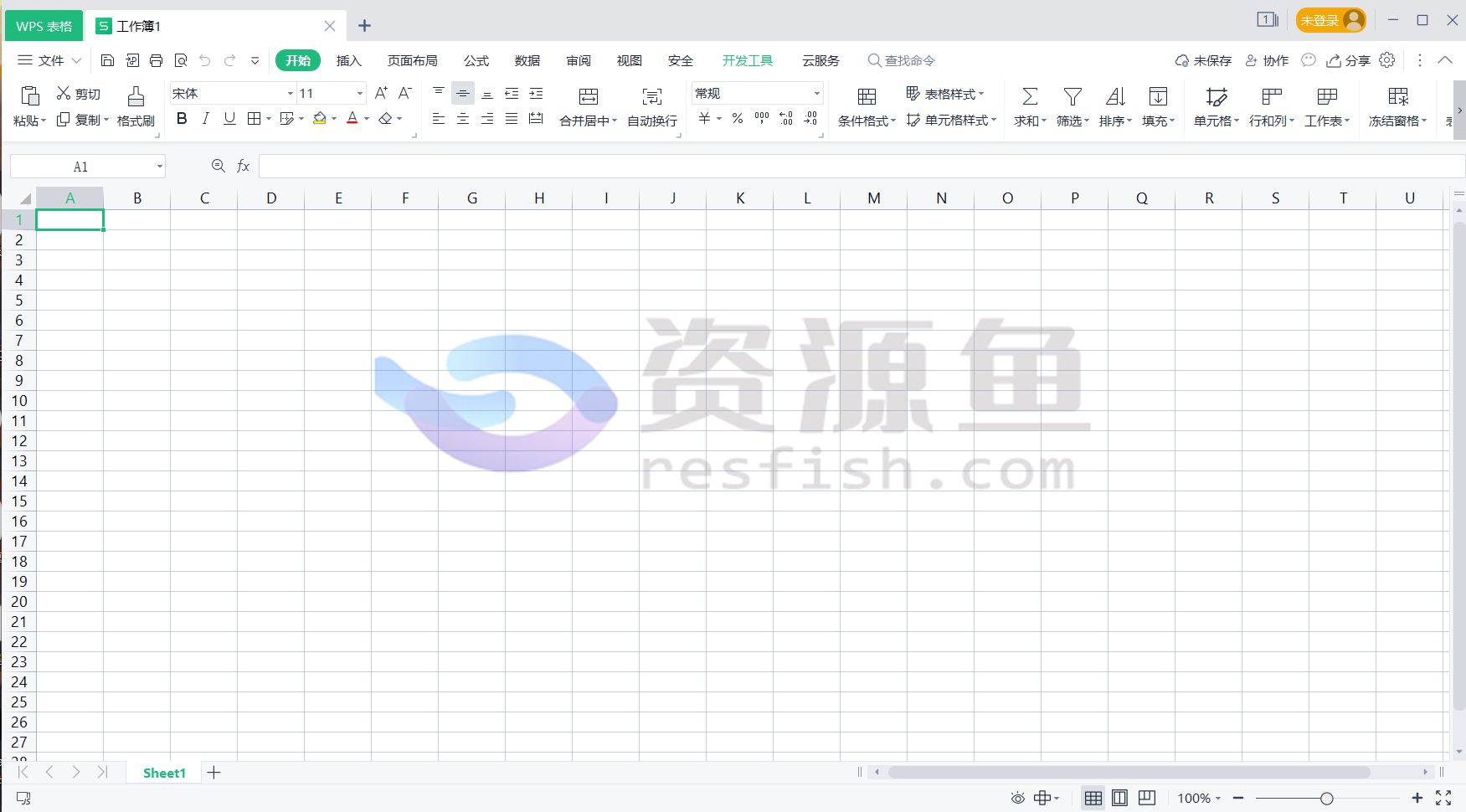The width and height of the screenshot is (1466, 812).
Task: Click the undo arrow icon
Action: pyautogui.click(x=205, y=60)
